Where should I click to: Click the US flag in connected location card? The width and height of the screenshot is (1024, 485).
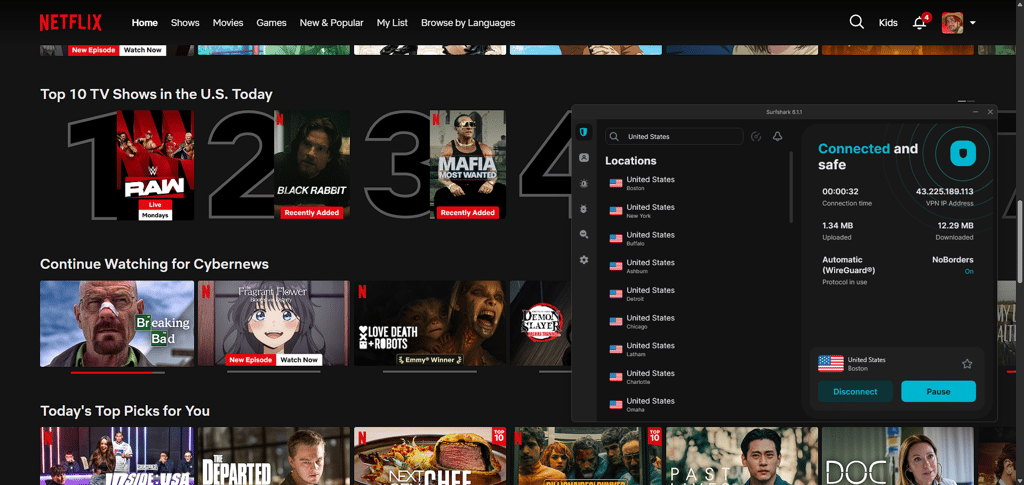[x=831, y=364]
